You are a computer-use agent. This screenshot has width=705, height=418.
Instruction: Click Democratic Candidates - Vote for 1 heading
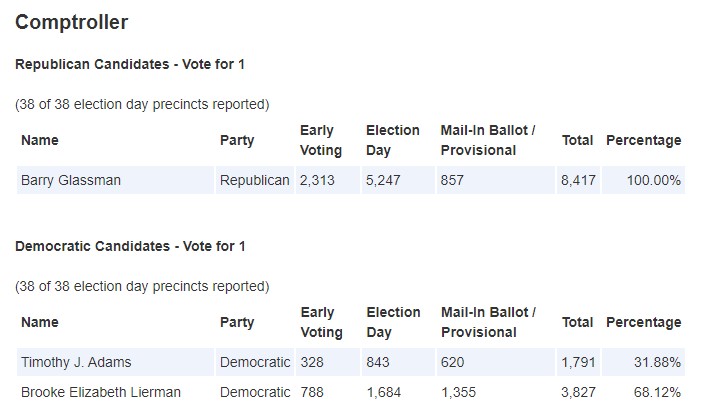[x=130, y=246]
